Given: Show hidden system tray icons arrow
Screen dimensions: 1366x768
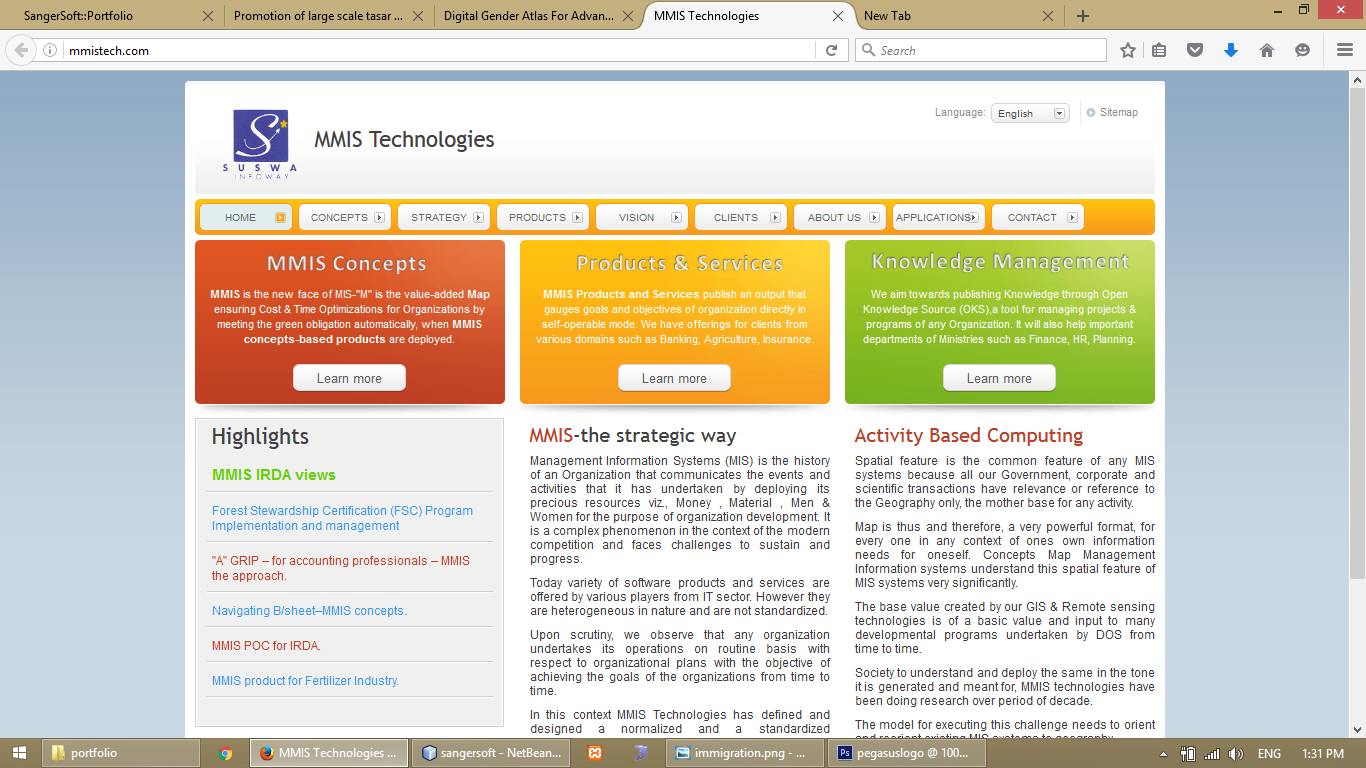Looking at the screenshot, I should [x=1164, y=754].
